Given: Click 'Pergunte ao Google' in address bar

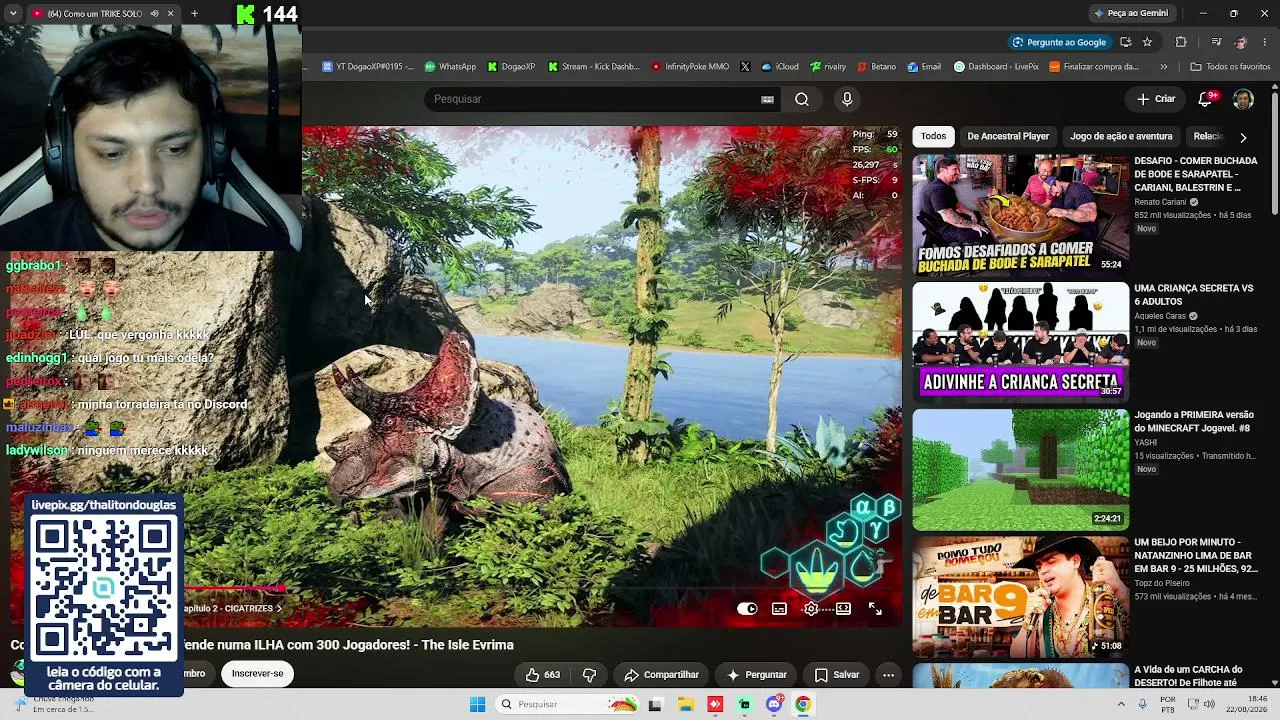Looking at the screenshot, I should pos(1058,42).
